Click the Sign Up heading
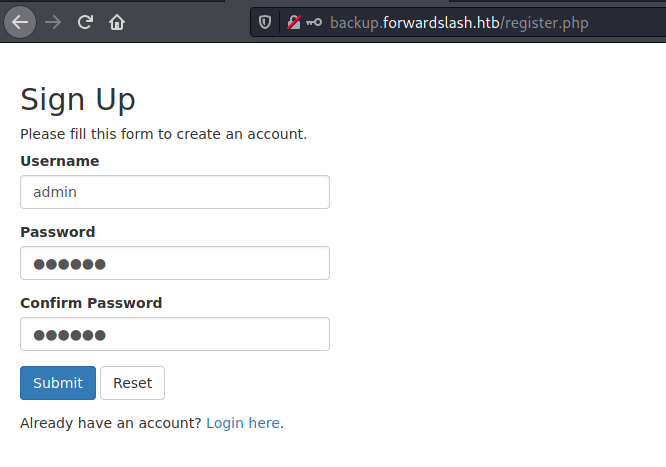 coord(78,99)
